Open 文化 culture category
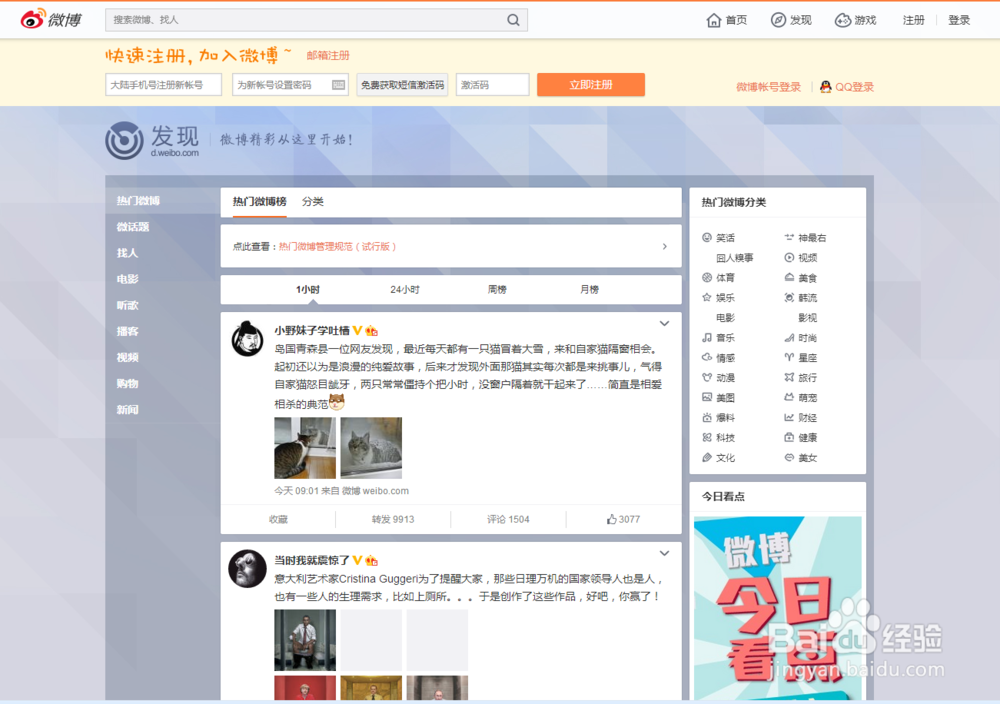1000x704 pixels. click(718, 458)
